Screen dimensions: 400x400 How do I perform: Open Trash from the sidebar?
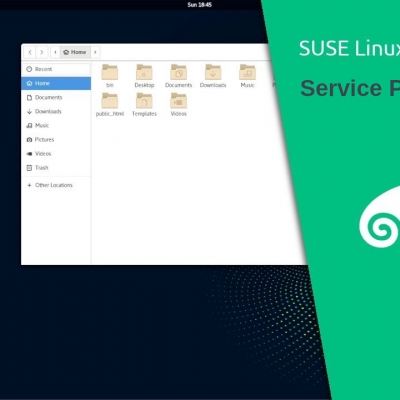point(56,168)
